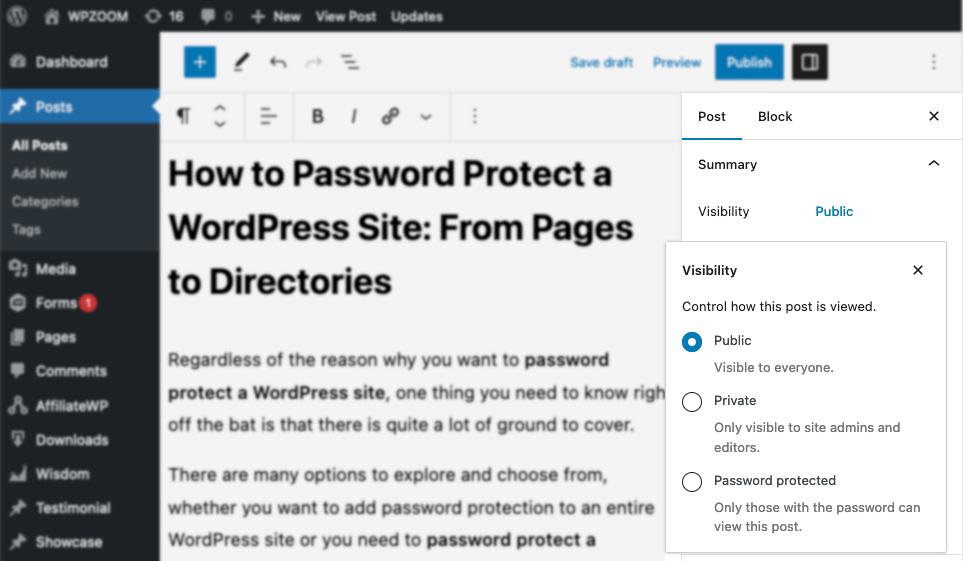The width and height of the screenshot is (963, 561).
Task: Click Updates in admin bar
Action: point(416,17)
